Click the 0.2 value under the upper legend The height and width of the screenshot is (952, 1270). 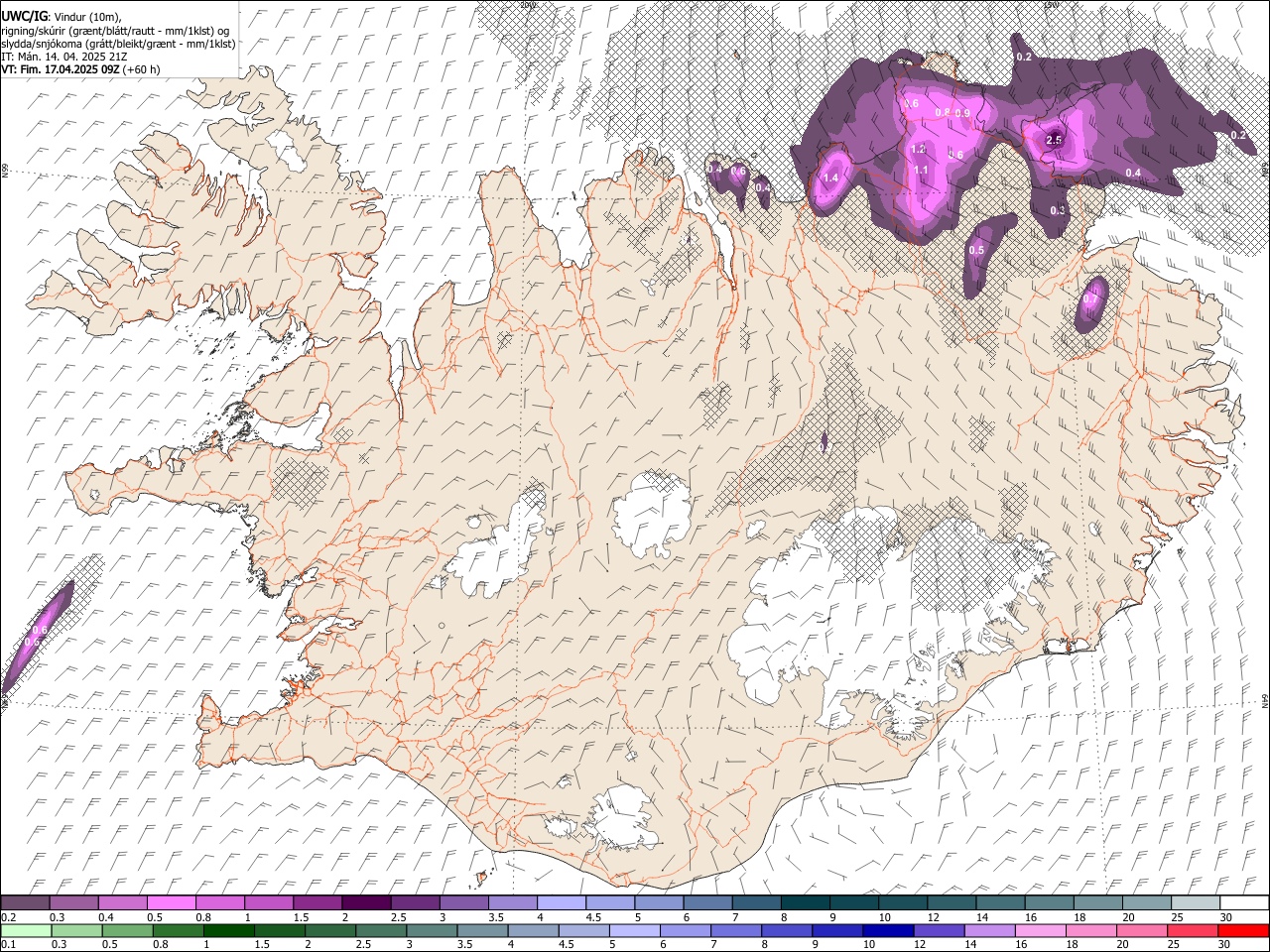[x=7, y=917]
